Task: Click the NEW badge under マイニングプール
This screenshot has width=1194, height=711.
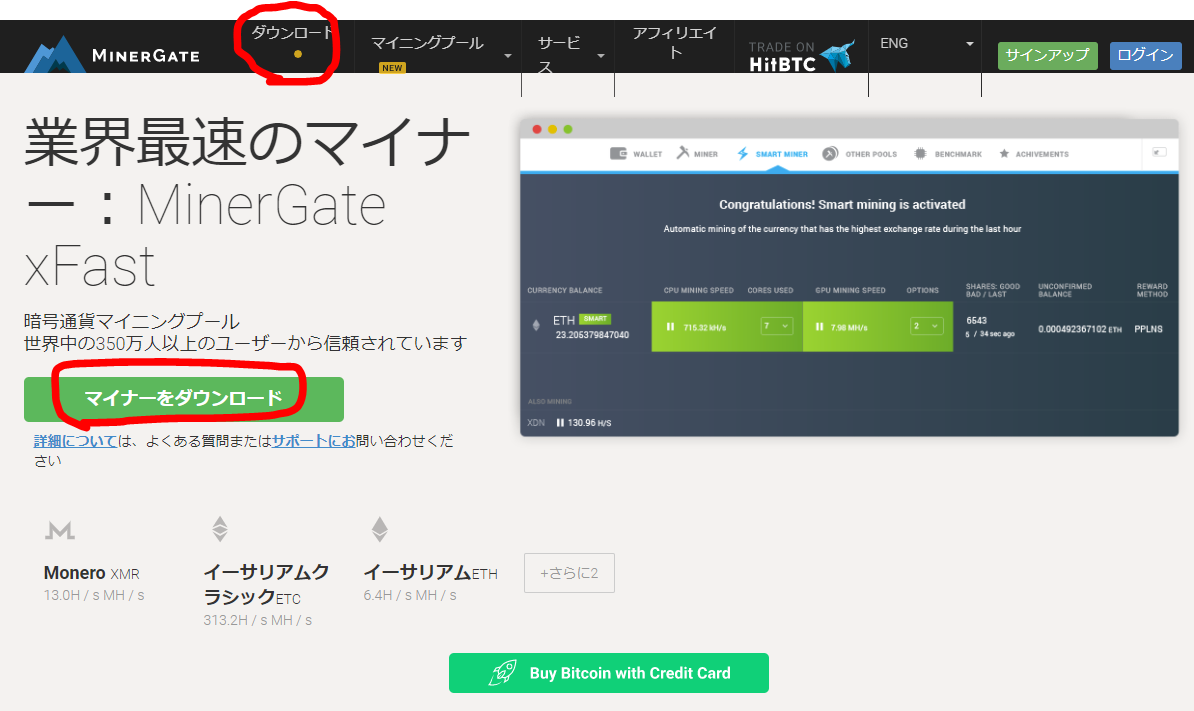Action: pyautogui.click(x=392, y=68)
